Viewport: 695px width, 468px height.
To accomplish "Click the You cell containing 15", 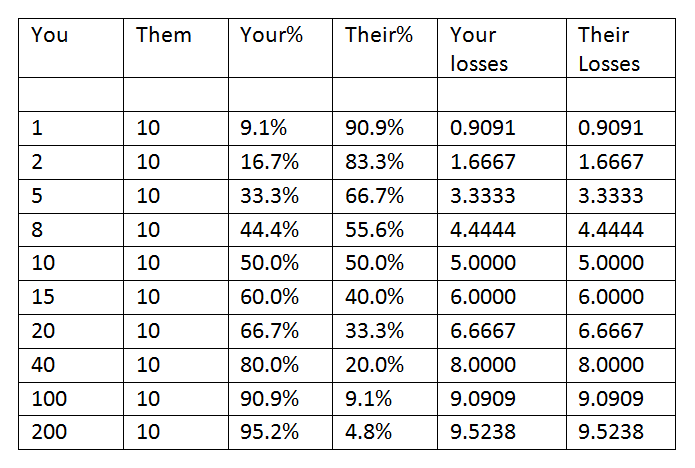I will 71,297.
